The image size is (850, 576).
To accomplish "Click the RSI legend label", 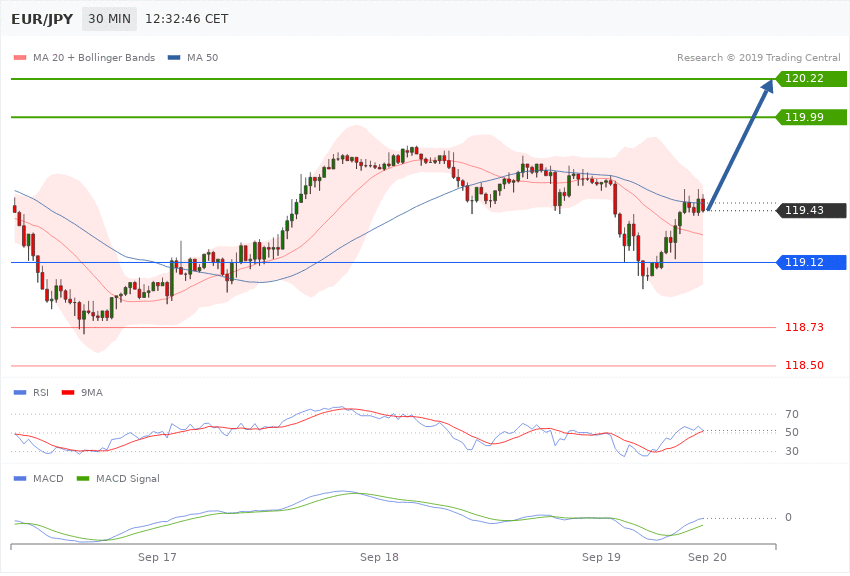I will 41,392.
